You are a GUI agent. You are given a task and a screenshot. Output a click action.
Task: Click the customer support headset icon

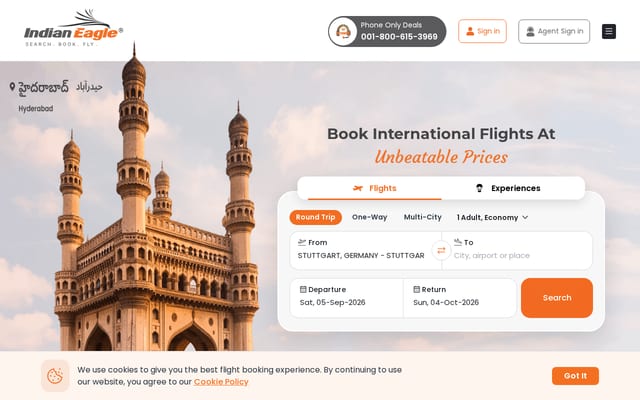coord(343,31)
